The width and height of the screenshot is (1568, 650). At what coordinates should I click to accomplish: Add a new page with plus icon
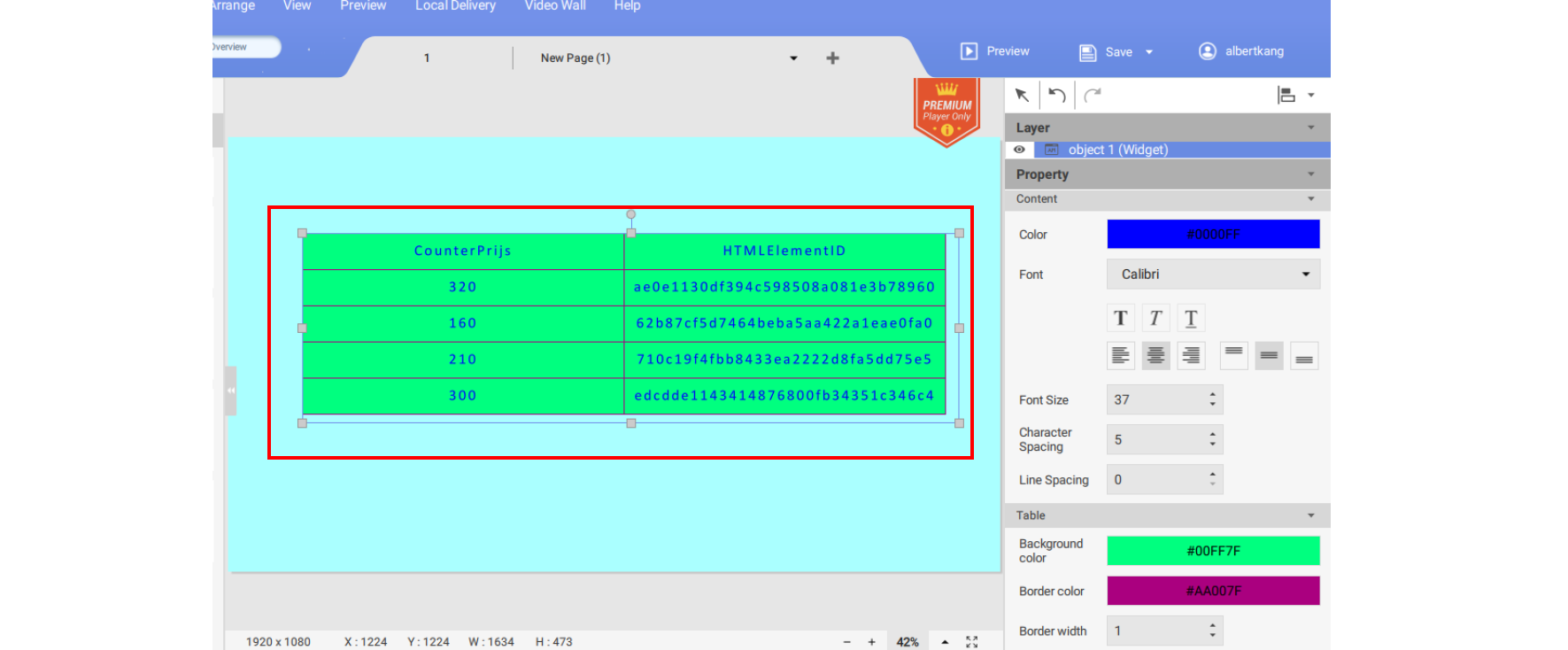(x=832, y=58)
